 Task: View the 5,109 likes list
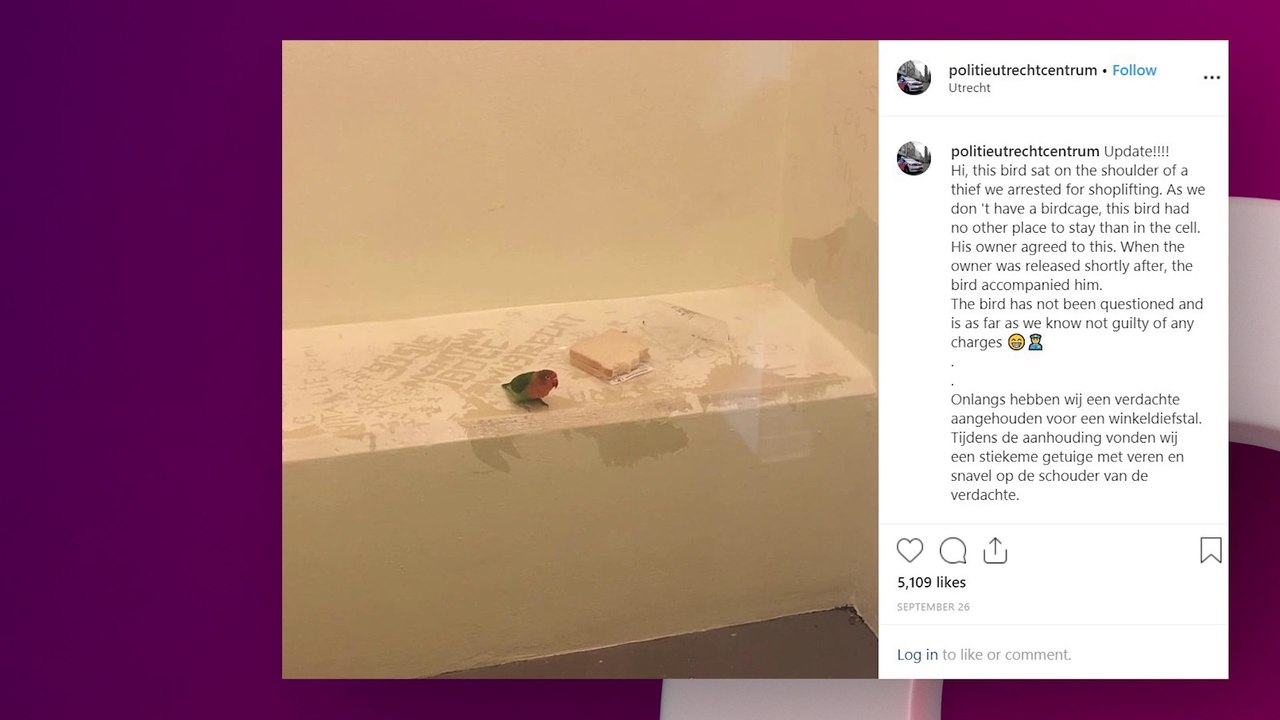[931, 582]
